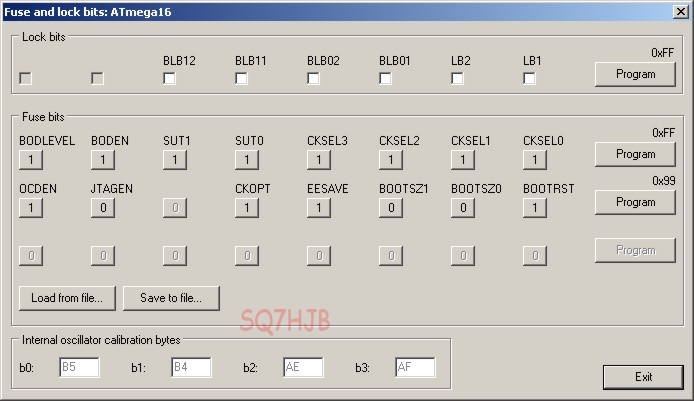
Task: Click the lock bits value 0xFF
Action: tap(663, 53)
